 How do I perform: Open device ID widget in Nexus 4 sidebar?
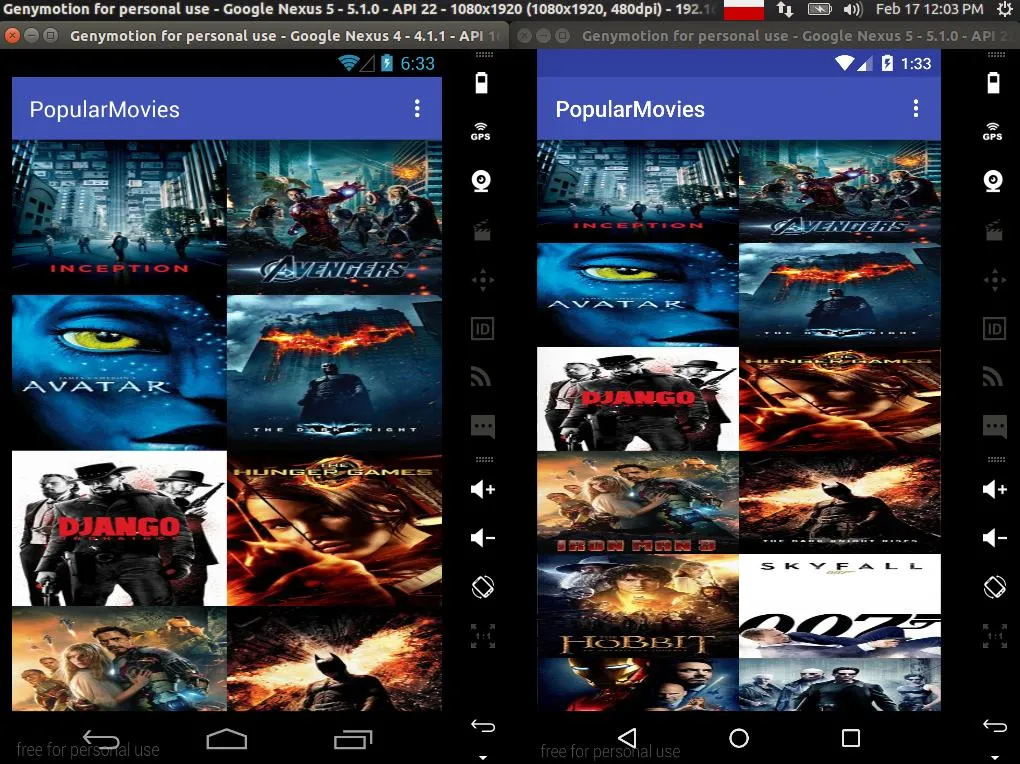coord(482,329)
